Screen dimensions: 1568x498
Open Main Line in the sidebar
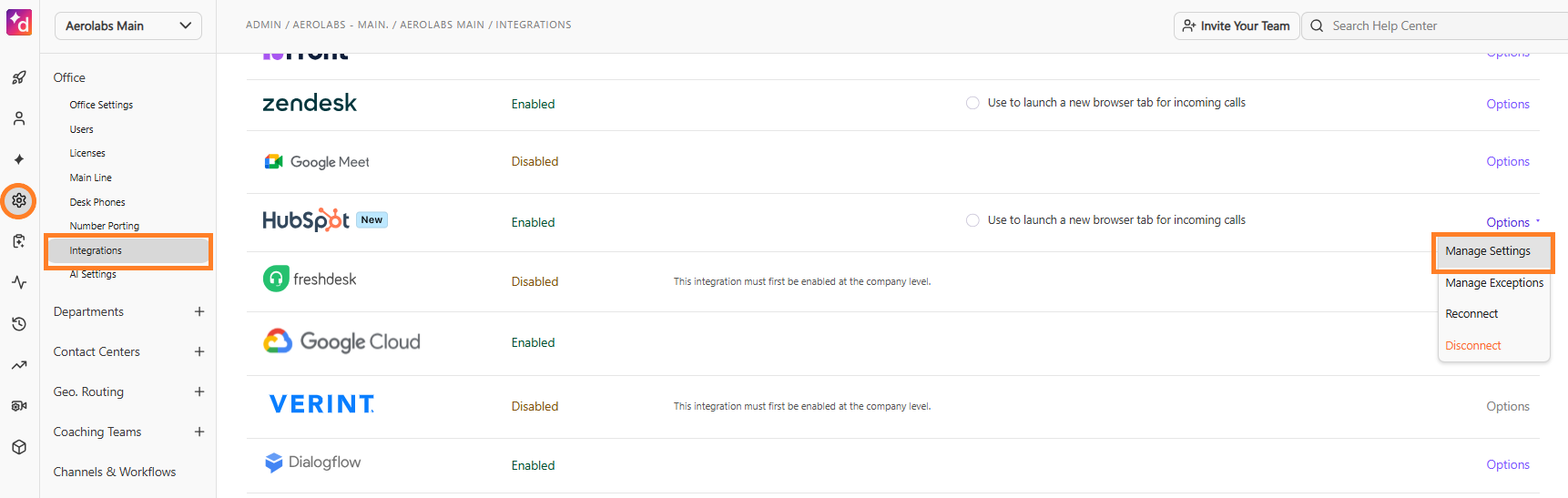click(90, 178)
